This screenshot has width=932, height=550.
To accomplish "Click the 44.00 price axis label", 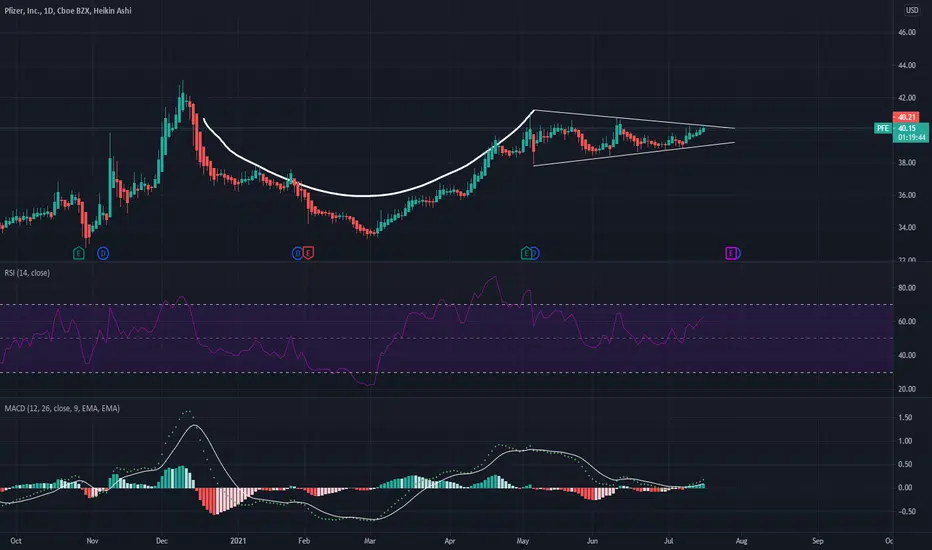I will coord(906,65).
